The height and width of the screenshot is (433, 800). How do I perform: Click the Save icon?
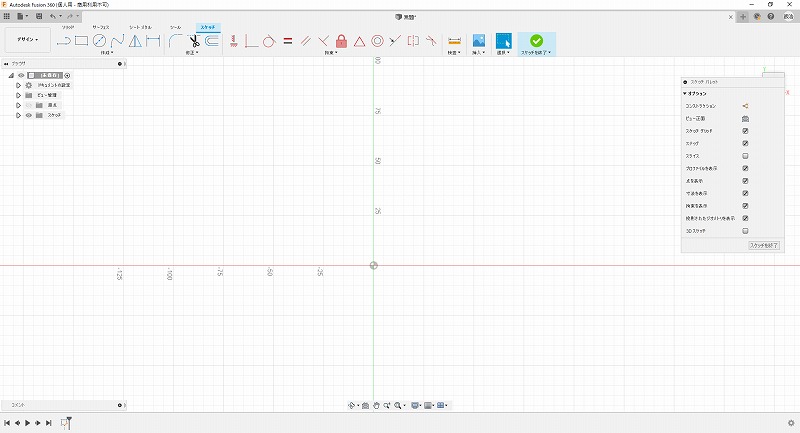tap(39, 16)
